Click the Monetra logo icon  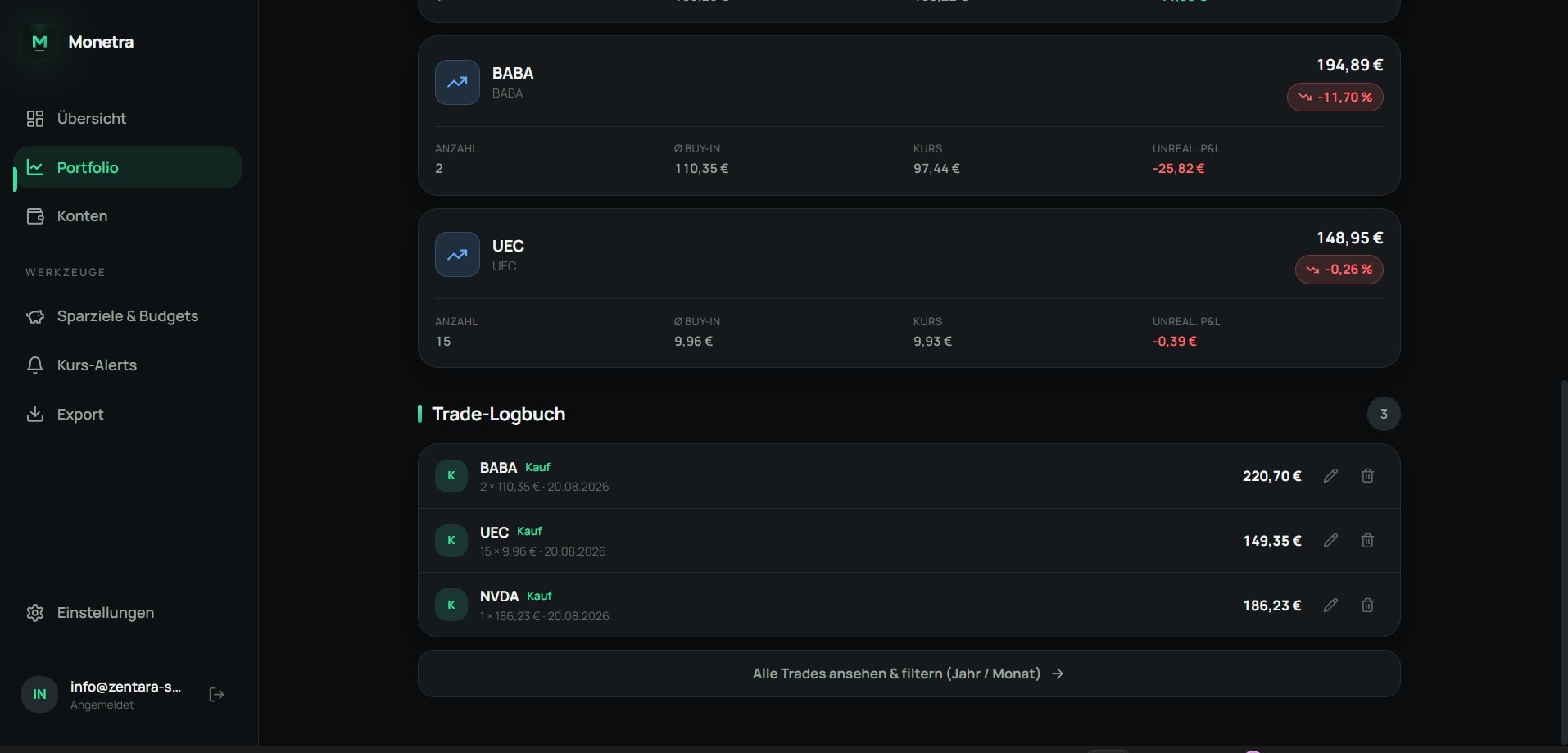click(x=39, y=42)
